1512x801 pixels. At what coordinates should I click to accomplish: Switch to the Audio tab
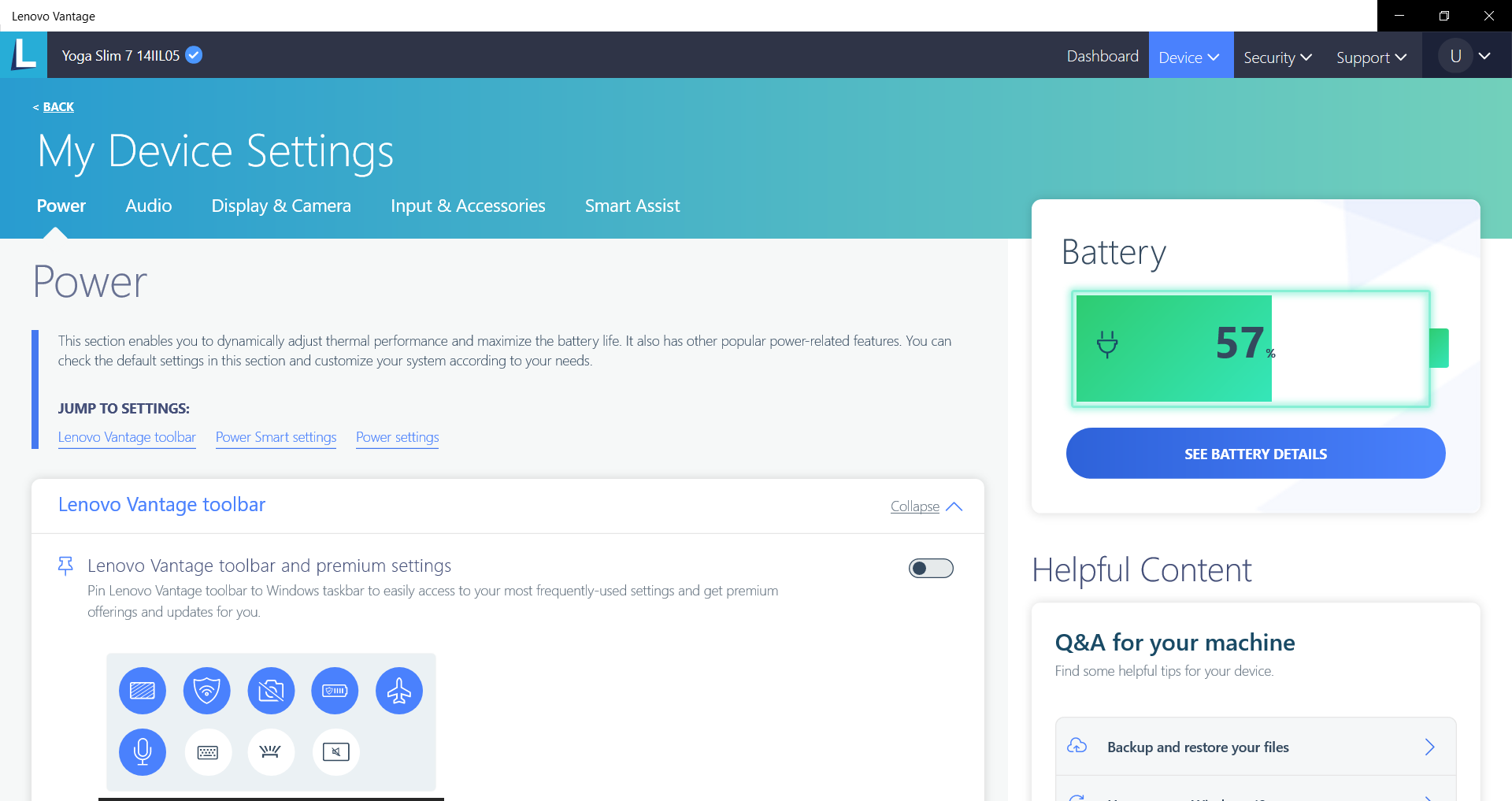(x=148, y=206)
